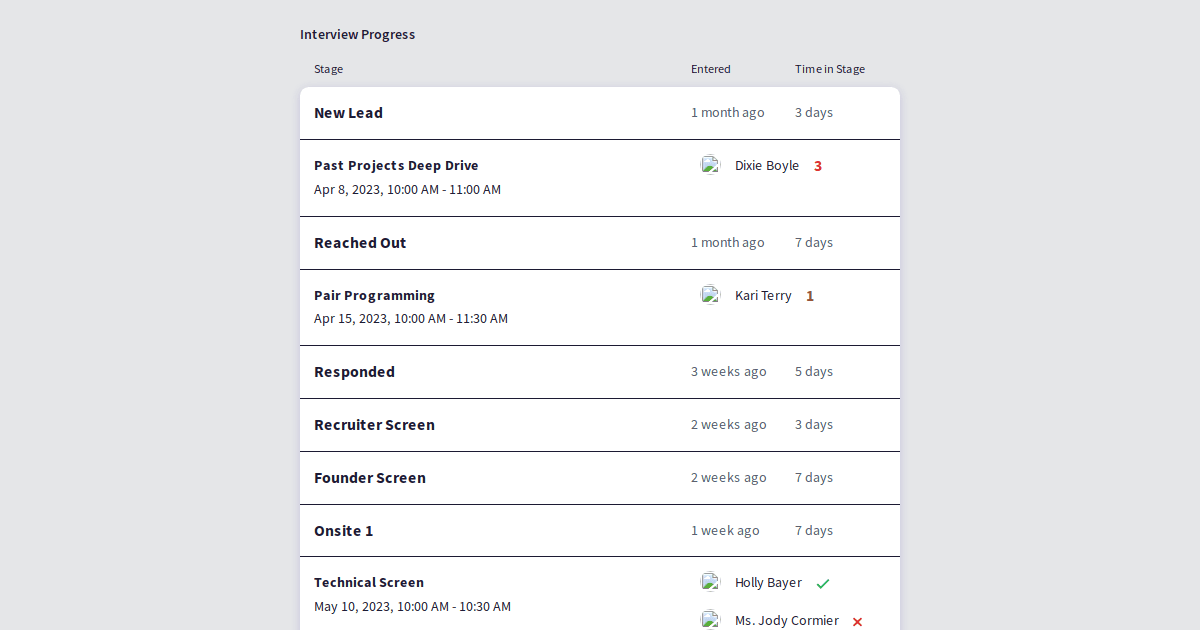This screenshot has height=630, width=1200.
Task: Open the Founder Screen stage
Action: pyautogui.click(x=370, y=478)
